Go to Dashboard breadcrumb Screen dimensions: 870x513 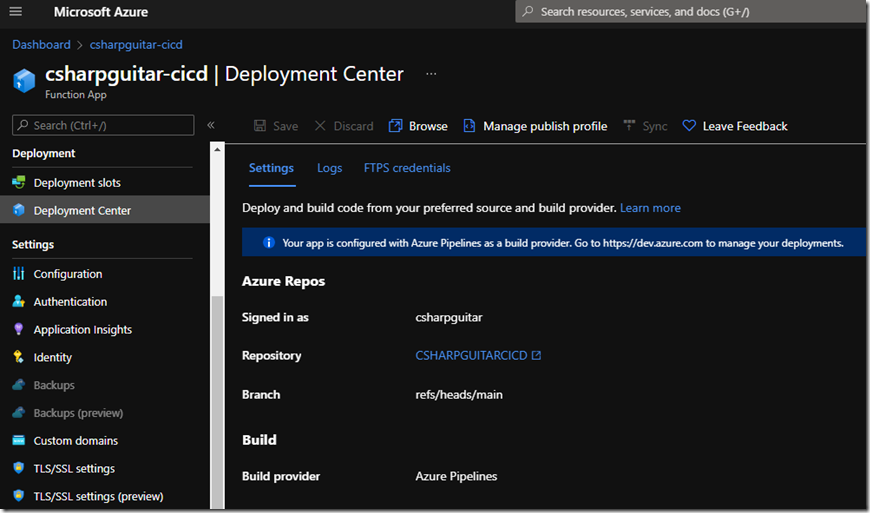pos(42,44)
